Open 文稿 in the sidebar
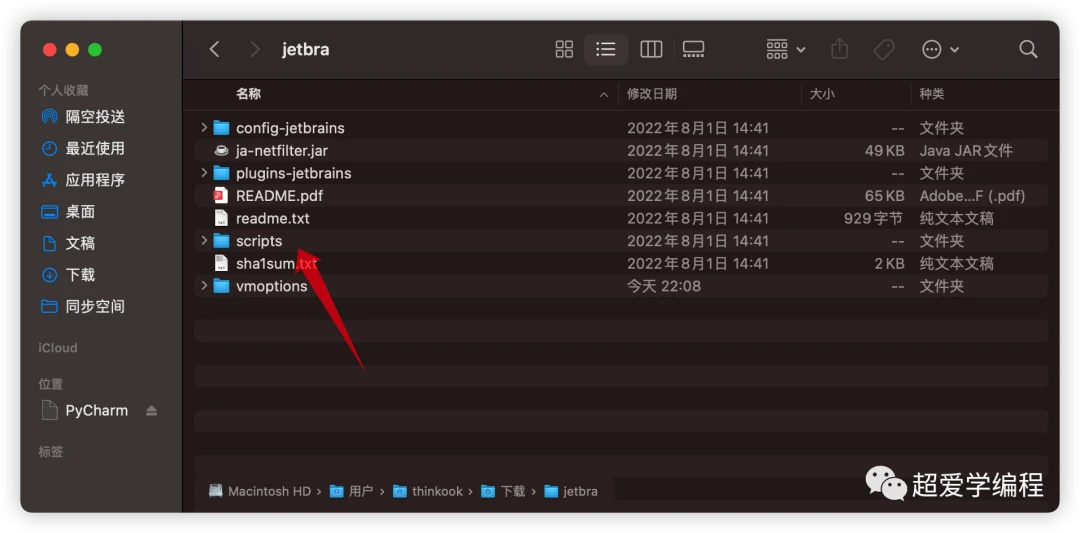This screenshot has height=533, width=1080. point(68,243)
